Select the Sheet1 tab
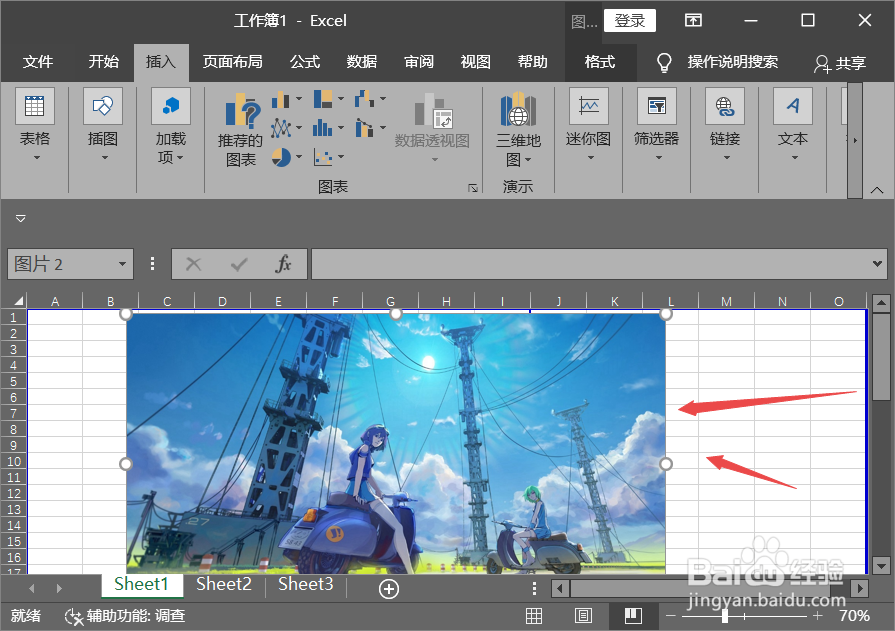 pyautogui.click(x=142, y=584)
